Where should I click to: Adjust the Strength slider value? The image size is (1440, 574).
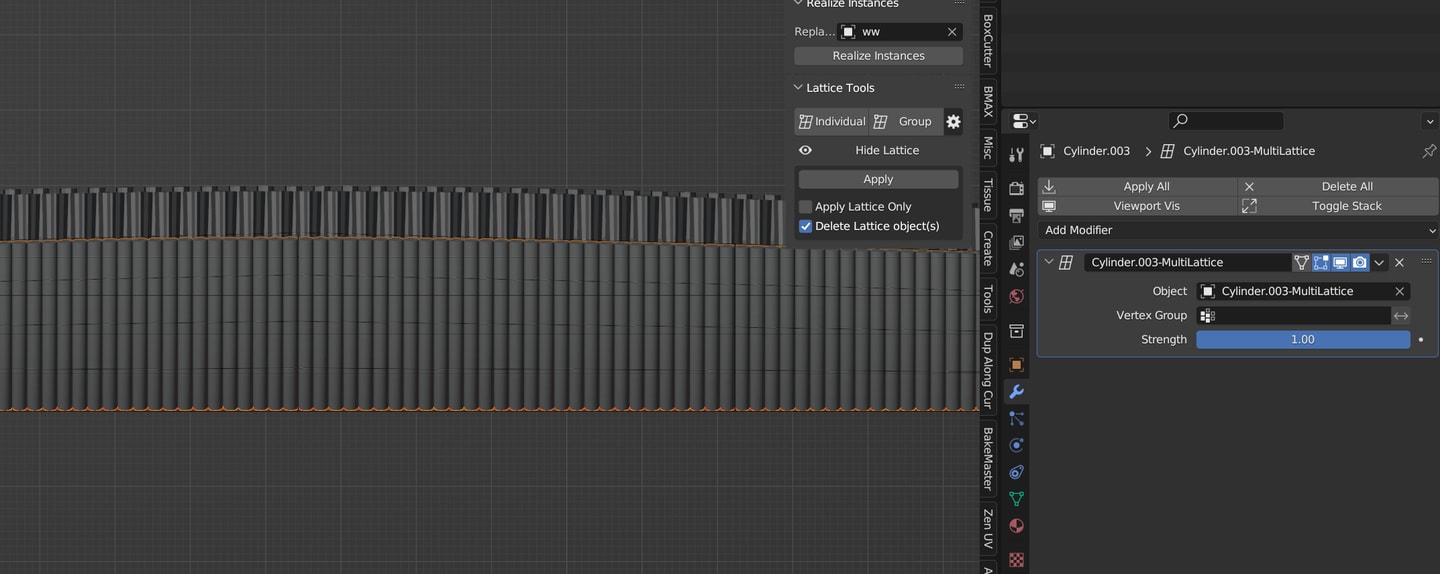pyautogui.click(x=1303, y=340)
